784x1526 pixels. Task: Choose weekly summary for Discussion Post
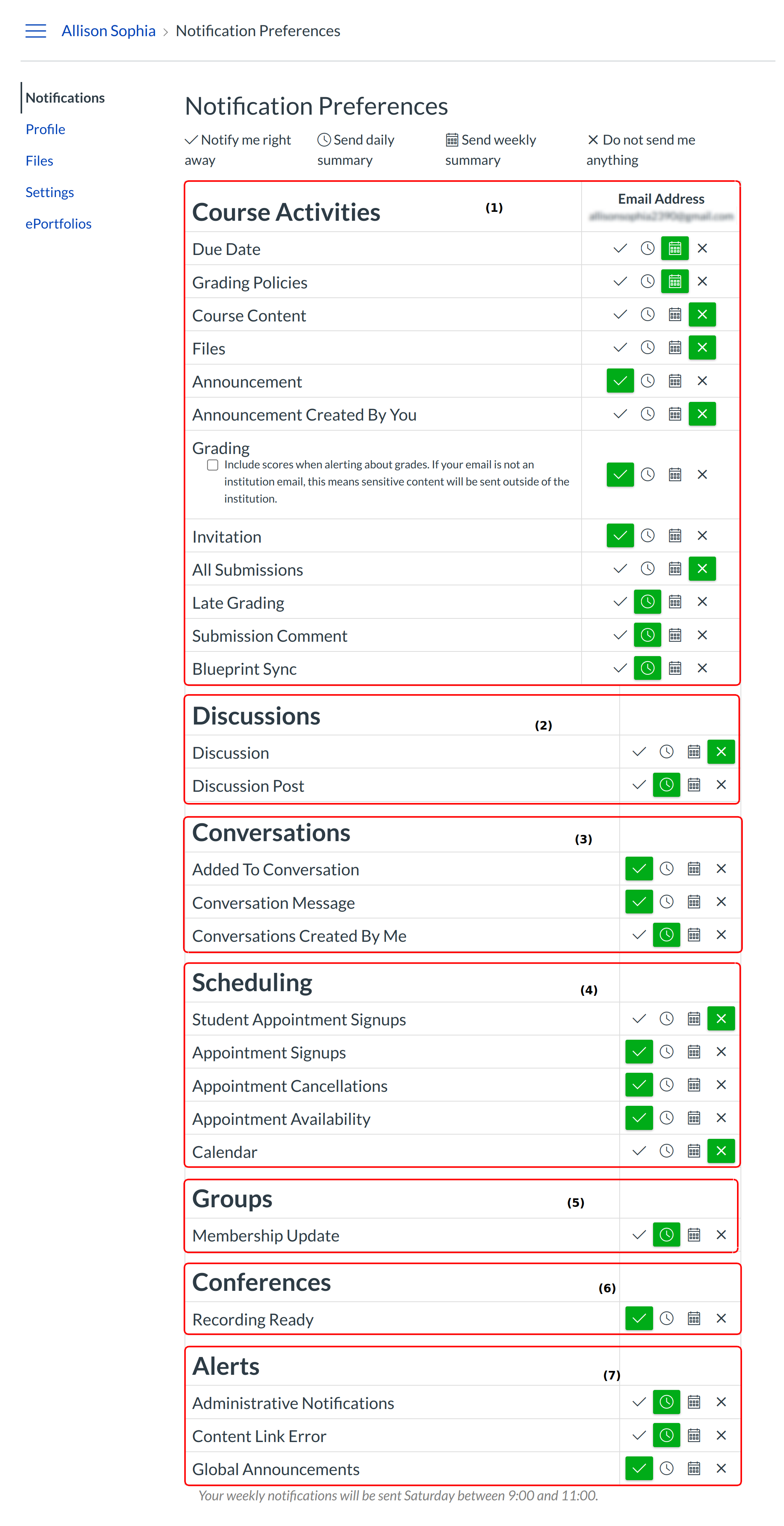click(x=693, y=785)
